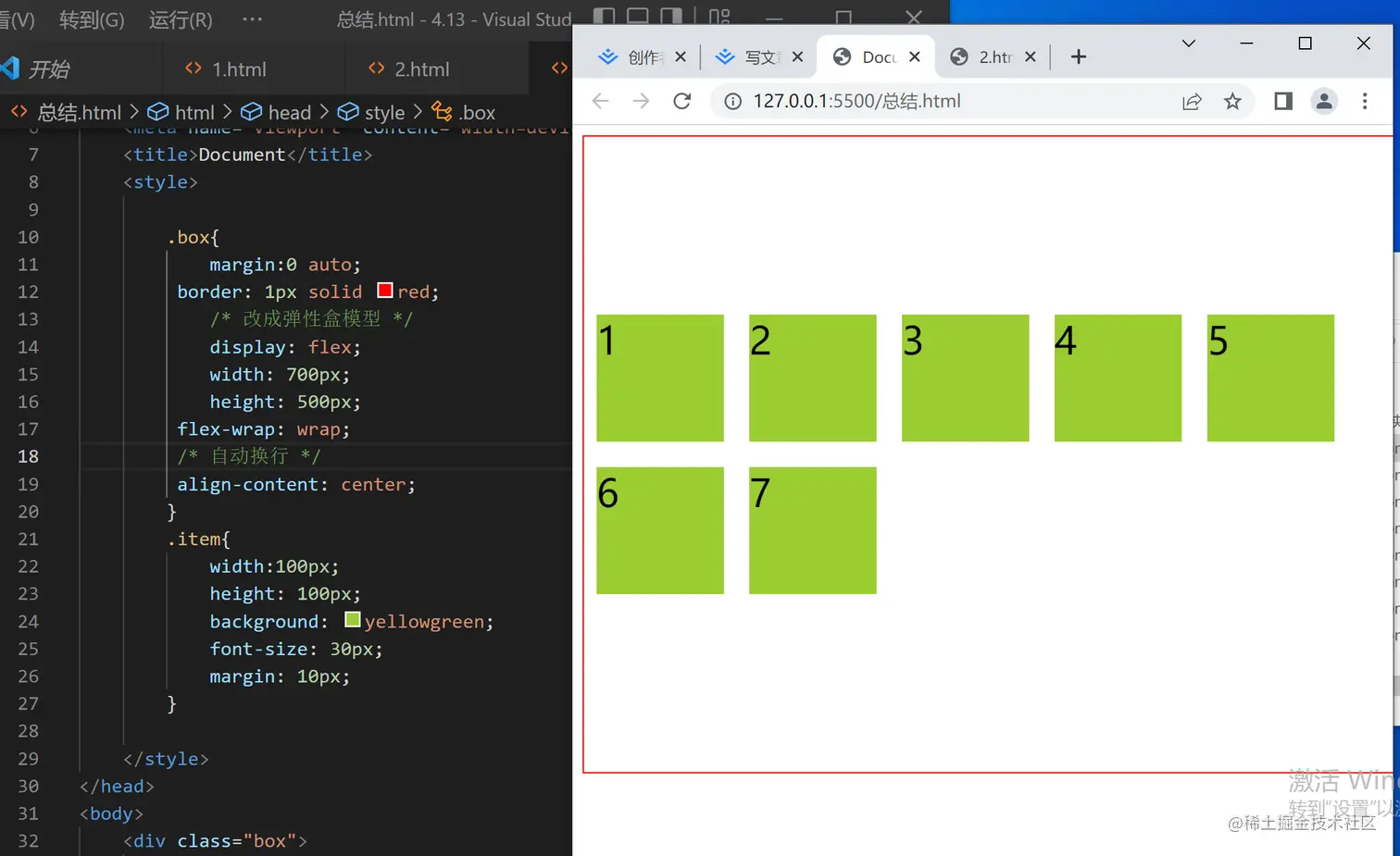The height and width of the screenshot is (856, 1400).
Task: Share this page from the address bar
Action: 1192,101
